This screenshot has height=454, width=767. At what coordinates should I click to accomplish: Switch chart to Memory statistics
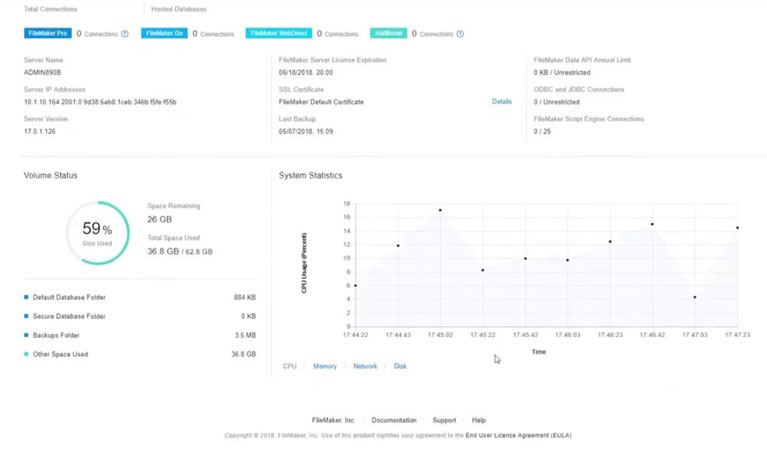point(325,366)
